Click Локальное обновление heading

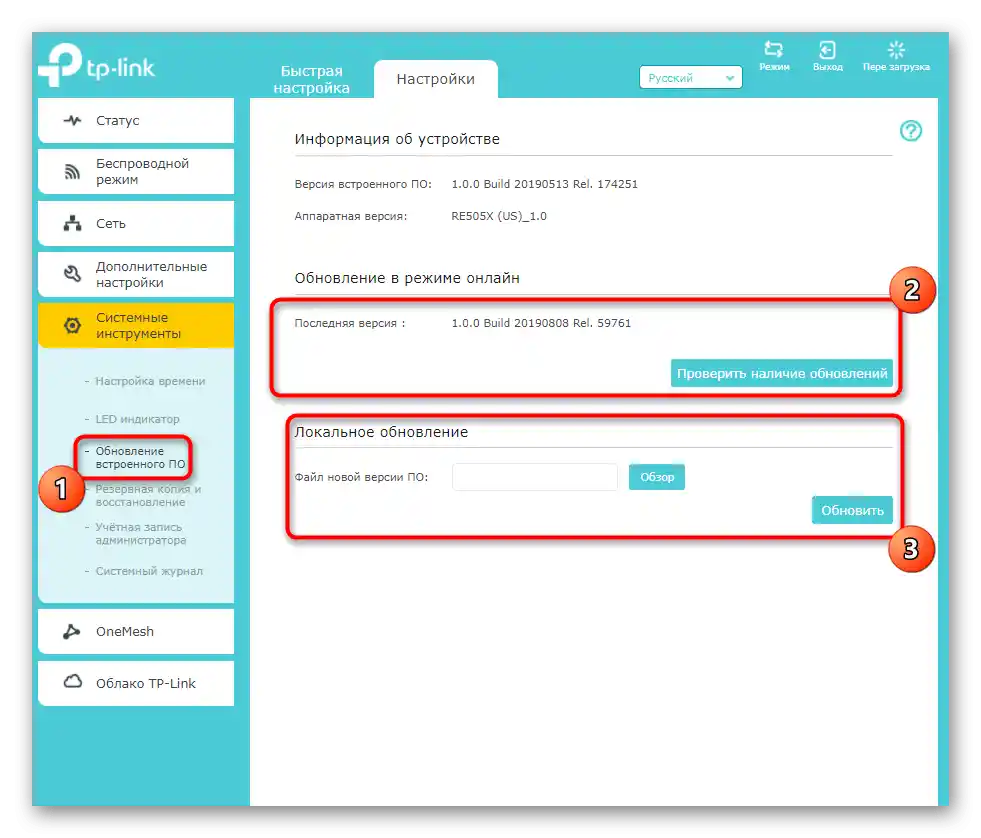(x=381, y=432)
